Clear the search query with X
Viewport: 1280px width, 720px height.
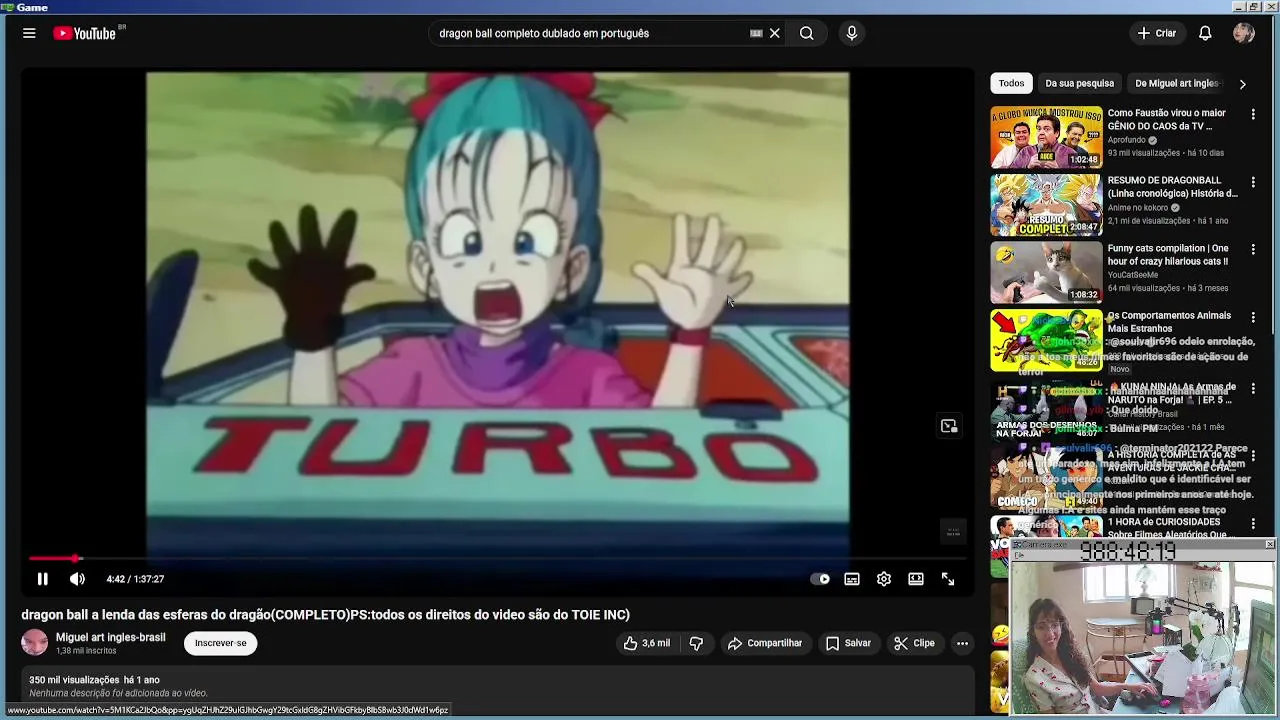tap(775, 33)
